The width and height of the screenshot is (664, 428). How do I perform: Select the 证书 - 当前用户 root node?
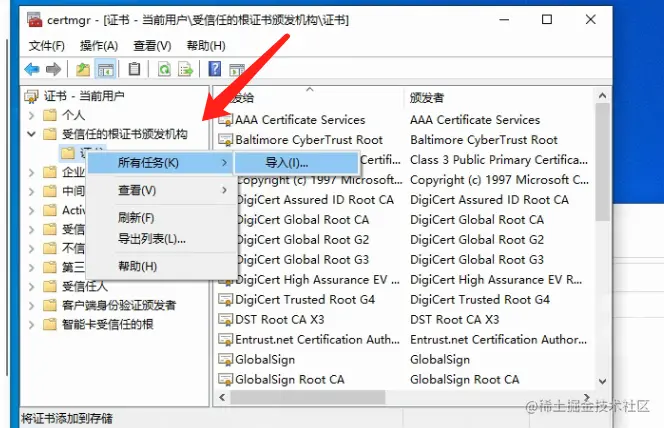tap(83, 96)
